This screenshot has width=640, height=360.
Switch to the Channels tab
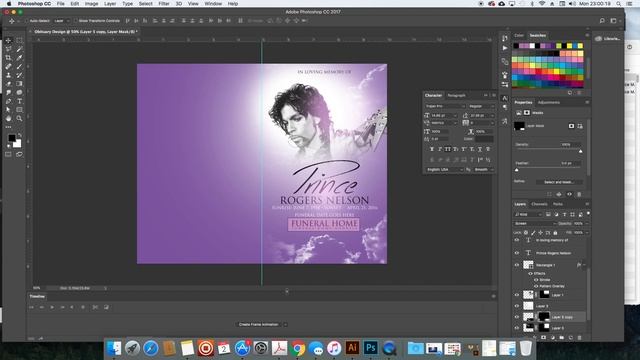coord(539,204)
